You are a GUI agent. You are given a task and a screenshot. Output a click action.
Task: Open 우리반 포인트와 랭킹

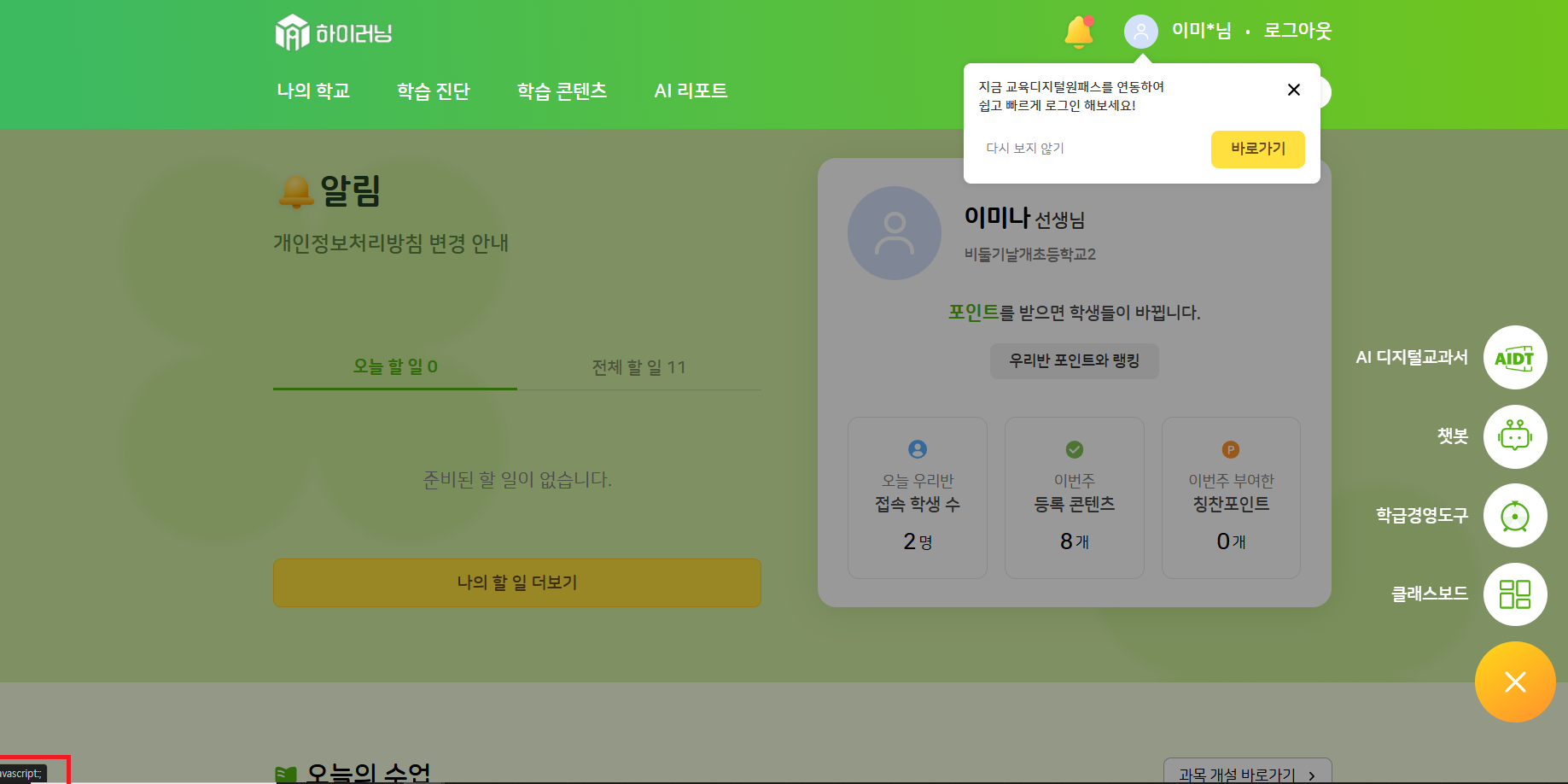click(x=1074, y=360)
